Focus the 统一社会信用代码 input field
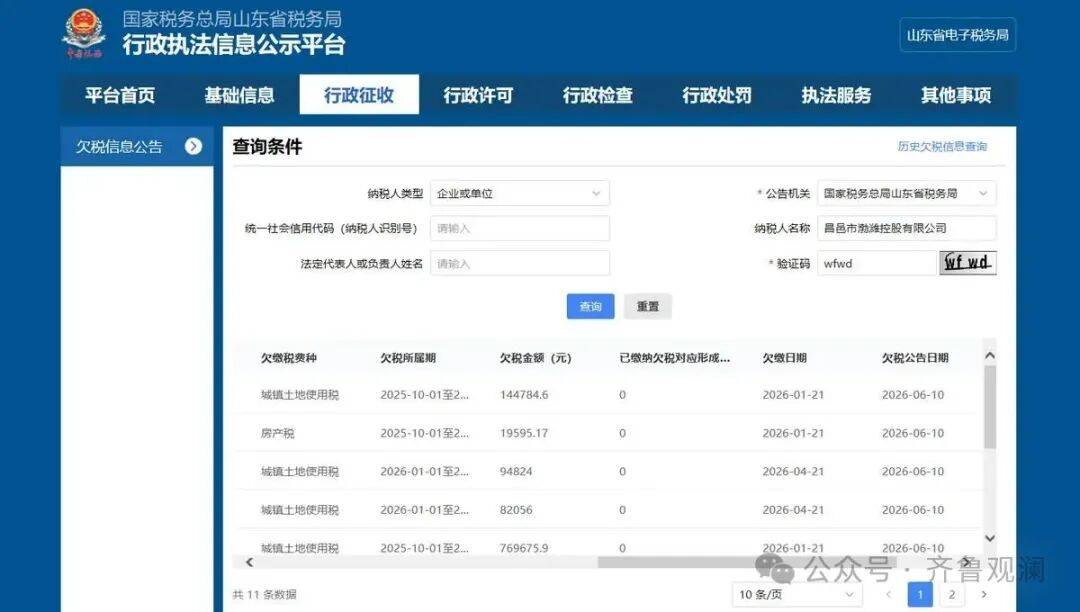 (x=520, y=229)
